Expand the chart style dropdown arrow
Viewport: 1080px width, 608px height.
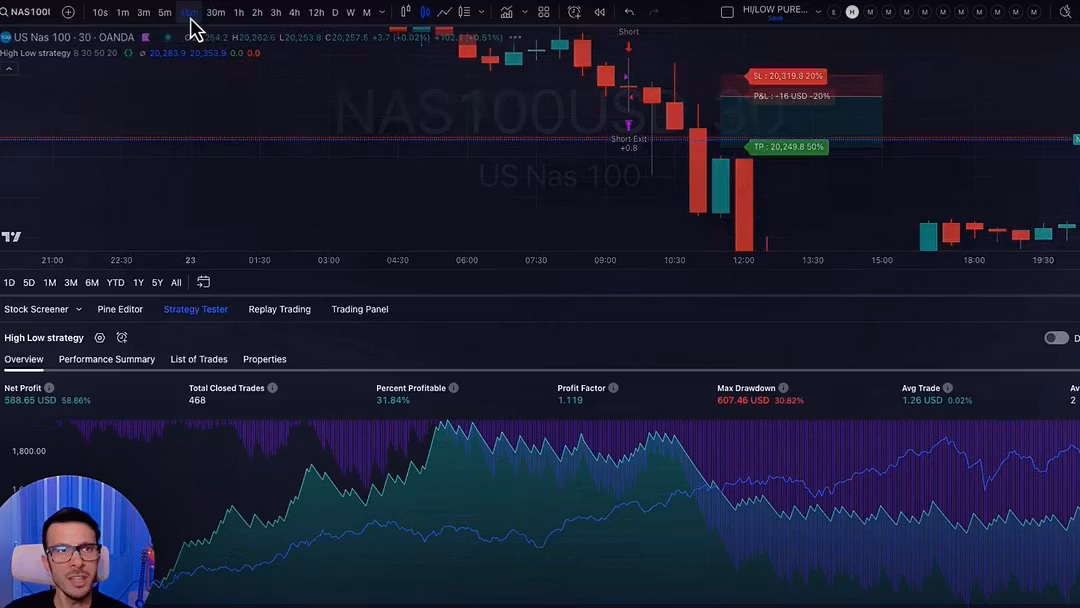tap(481, 12)
